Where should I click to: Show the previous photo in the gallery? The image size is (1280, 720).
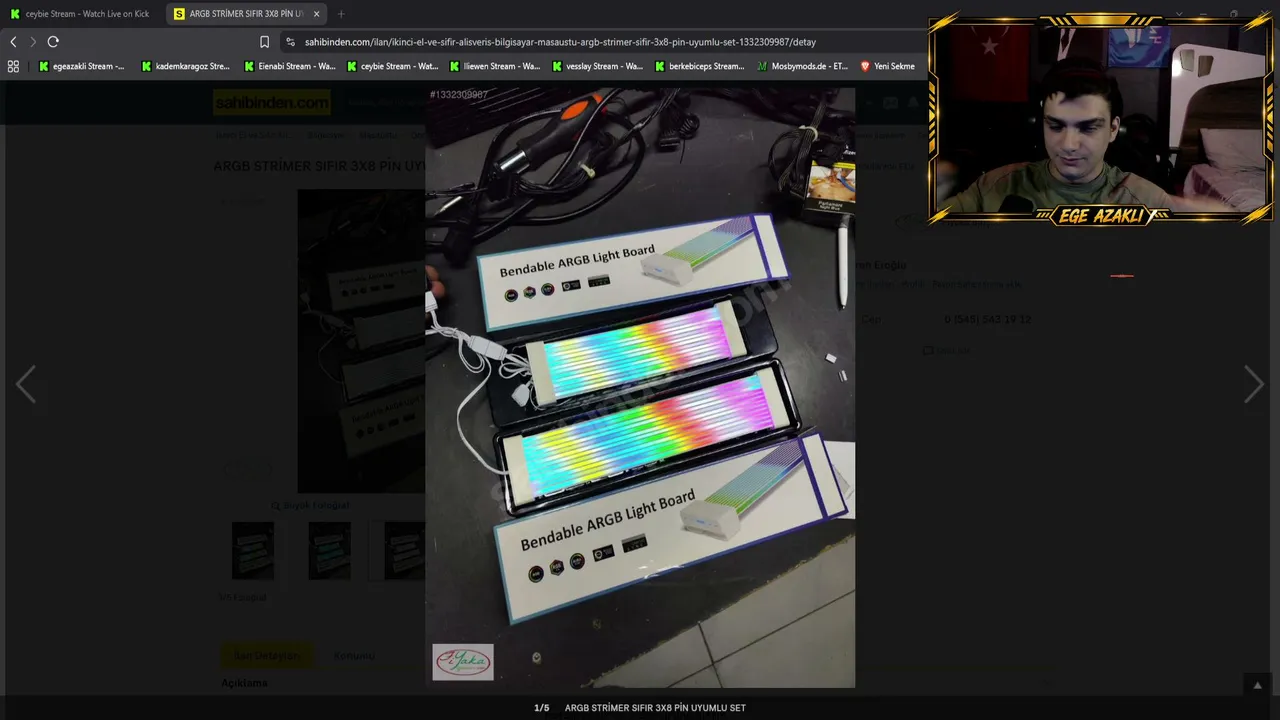(26, 384)
